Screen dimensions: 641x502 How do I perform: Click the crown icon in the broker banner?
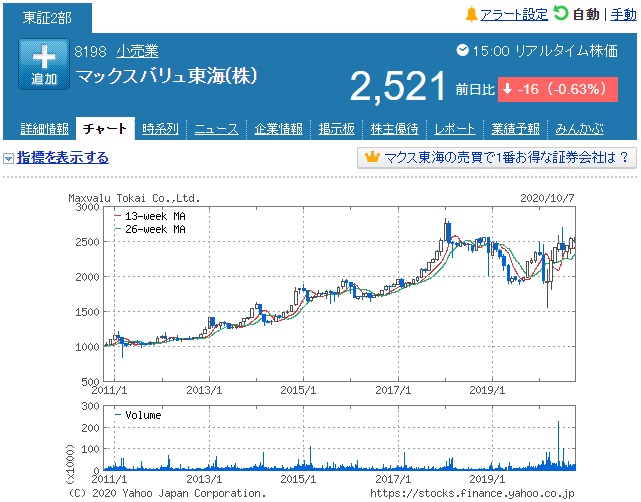[x=372, y=157]
